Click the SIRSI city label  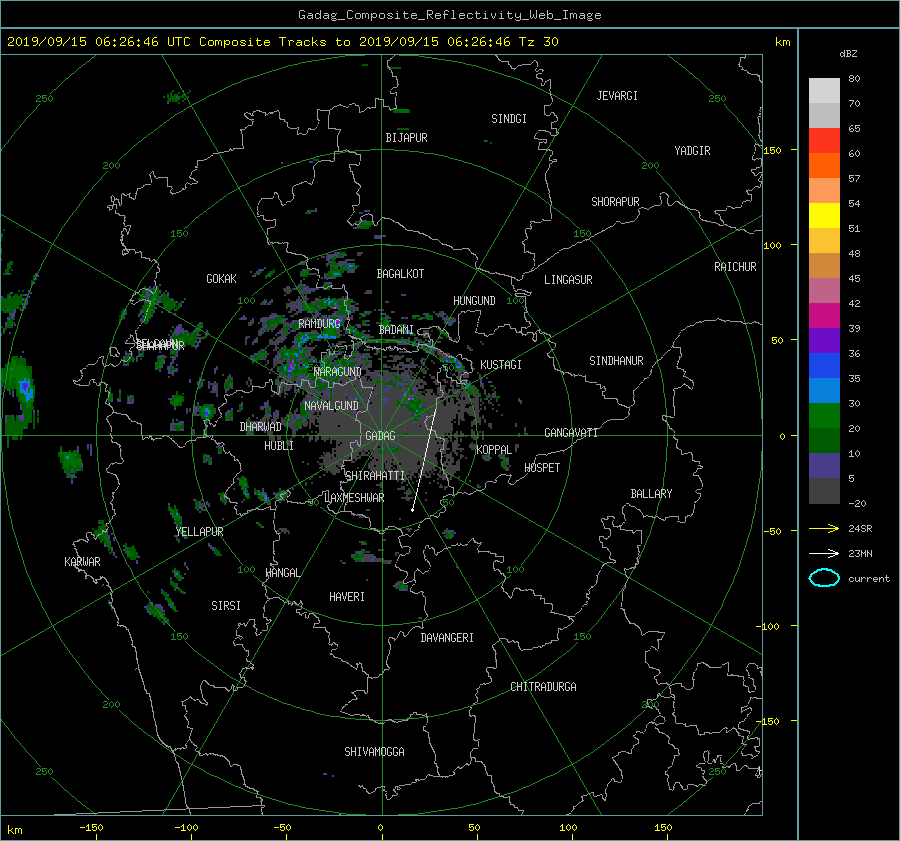(226, 606)
